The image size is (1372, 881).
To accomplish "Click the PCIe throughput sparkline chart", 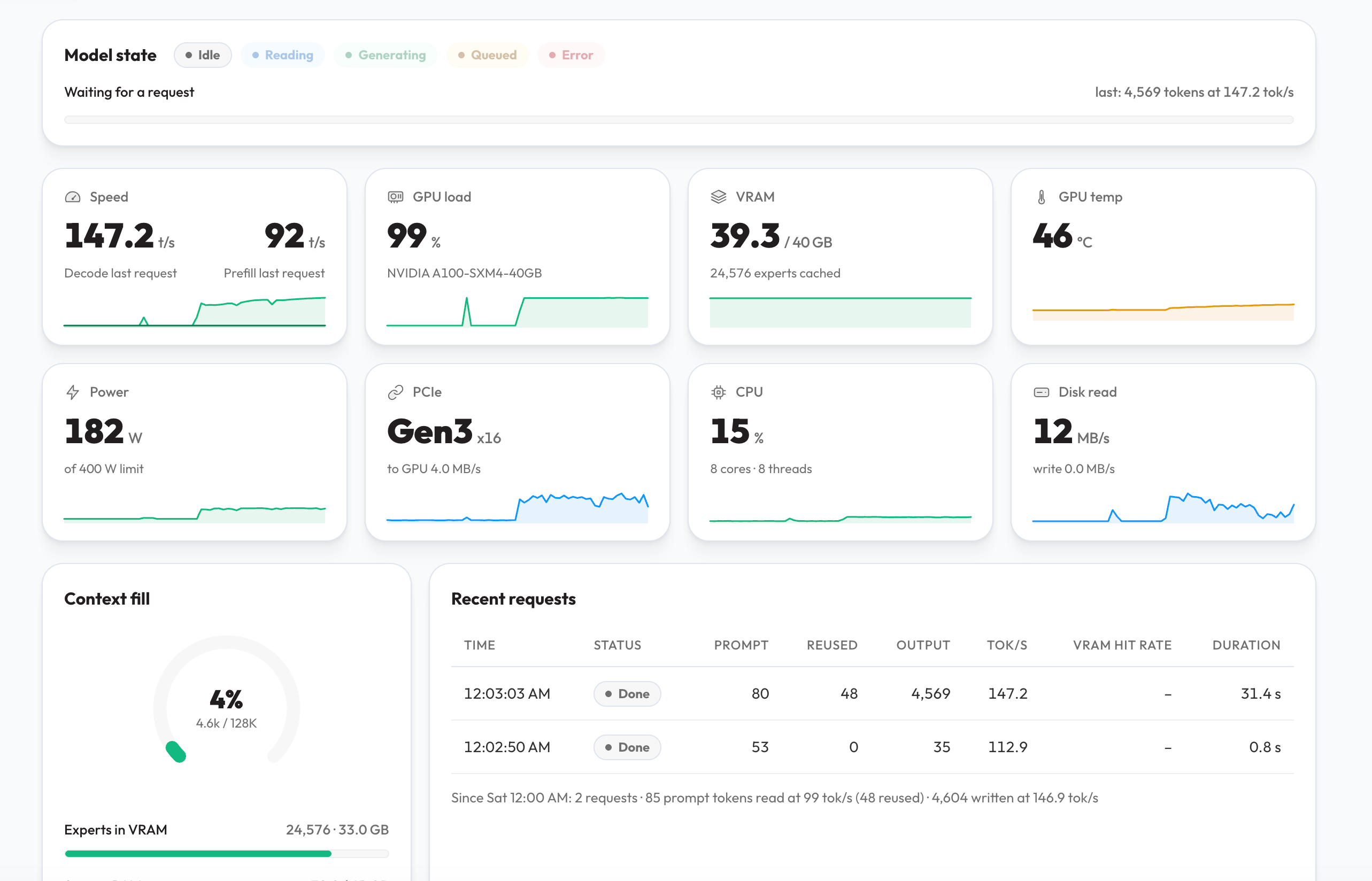I will [517, 507].
